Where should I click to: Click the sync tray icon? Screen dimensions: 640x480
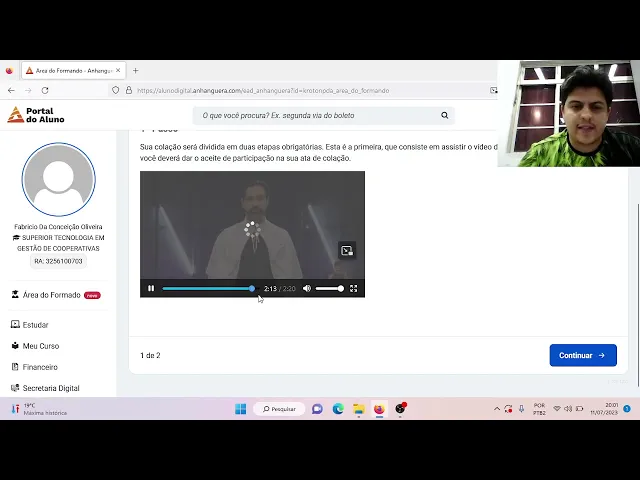[508, 409]
